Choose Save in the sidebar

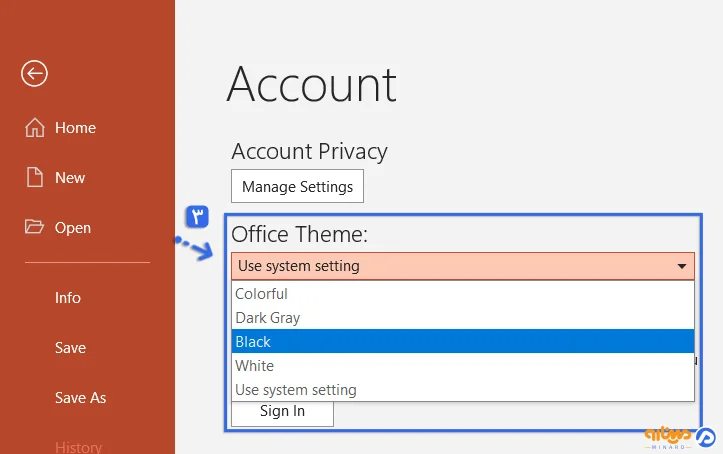70,348
